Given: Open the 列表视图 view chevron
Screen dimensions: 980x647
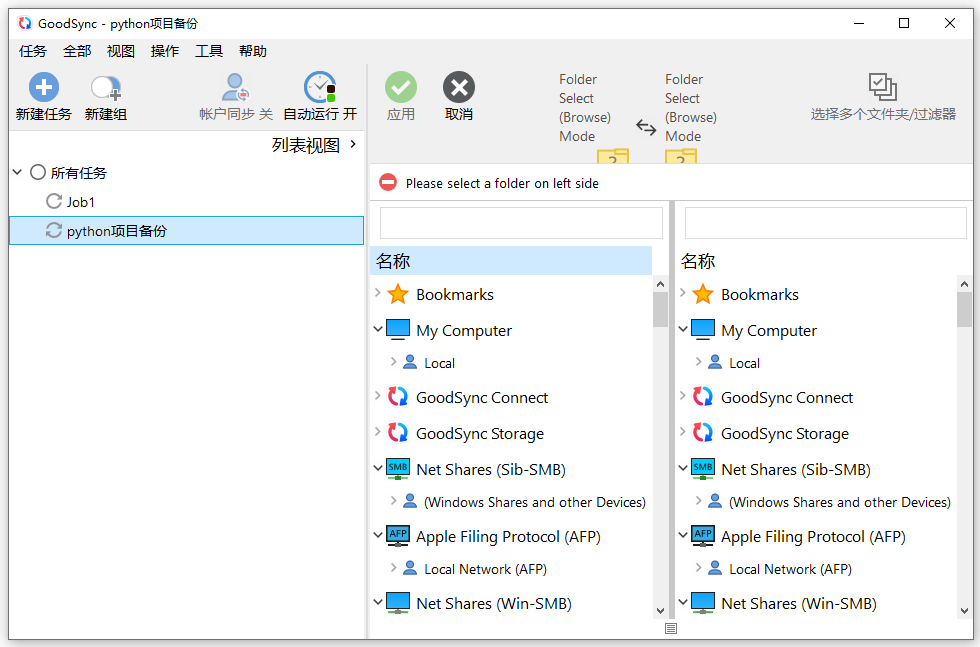Looking at the screenshot, I should click(353, 144).
